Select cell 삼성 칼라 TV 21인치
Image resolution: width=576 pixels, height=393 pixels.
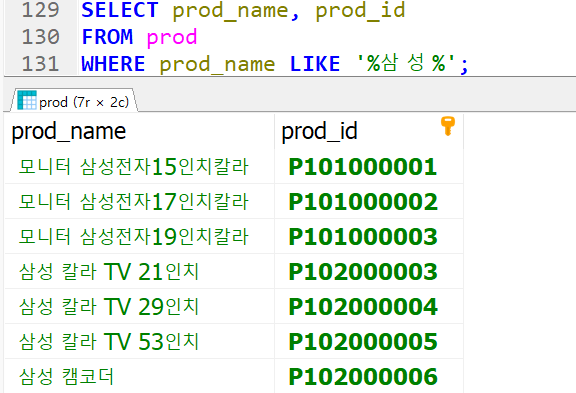click(140, 271)
